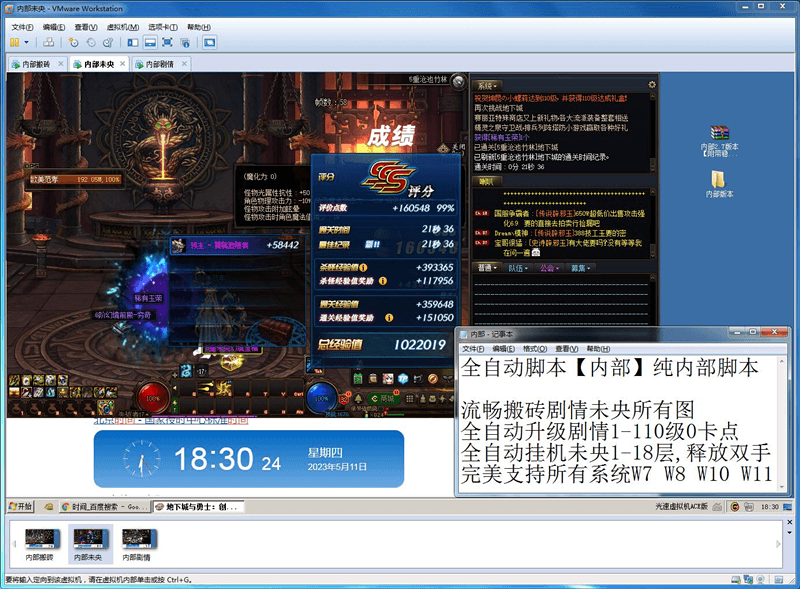Close the 内部剧情 VM tab
Image resolution: width=800 pixels, height=589 pixels.
click(x=184, y=64)
